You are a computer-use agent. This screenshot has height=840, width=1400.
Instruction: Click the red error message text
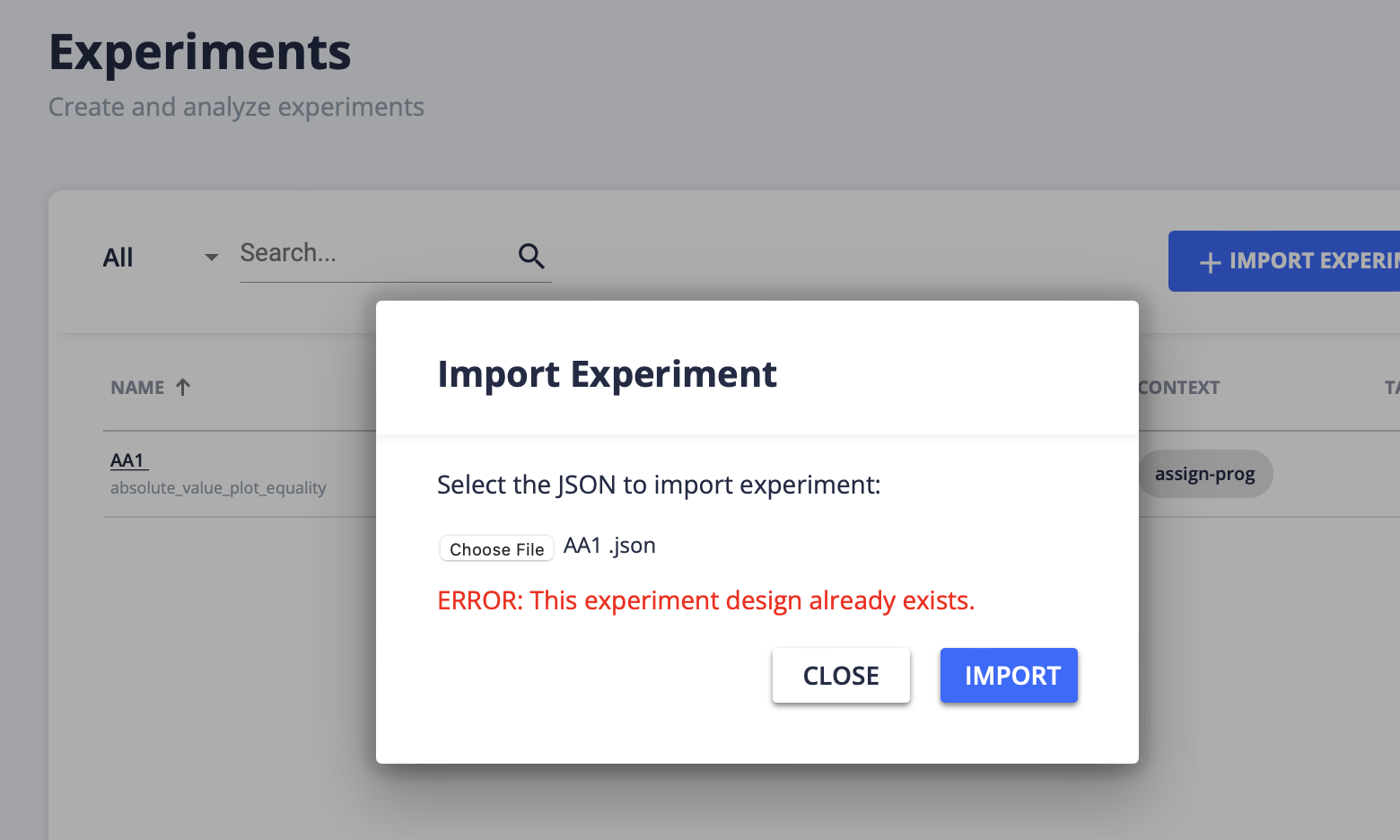(x=705, y=599)
